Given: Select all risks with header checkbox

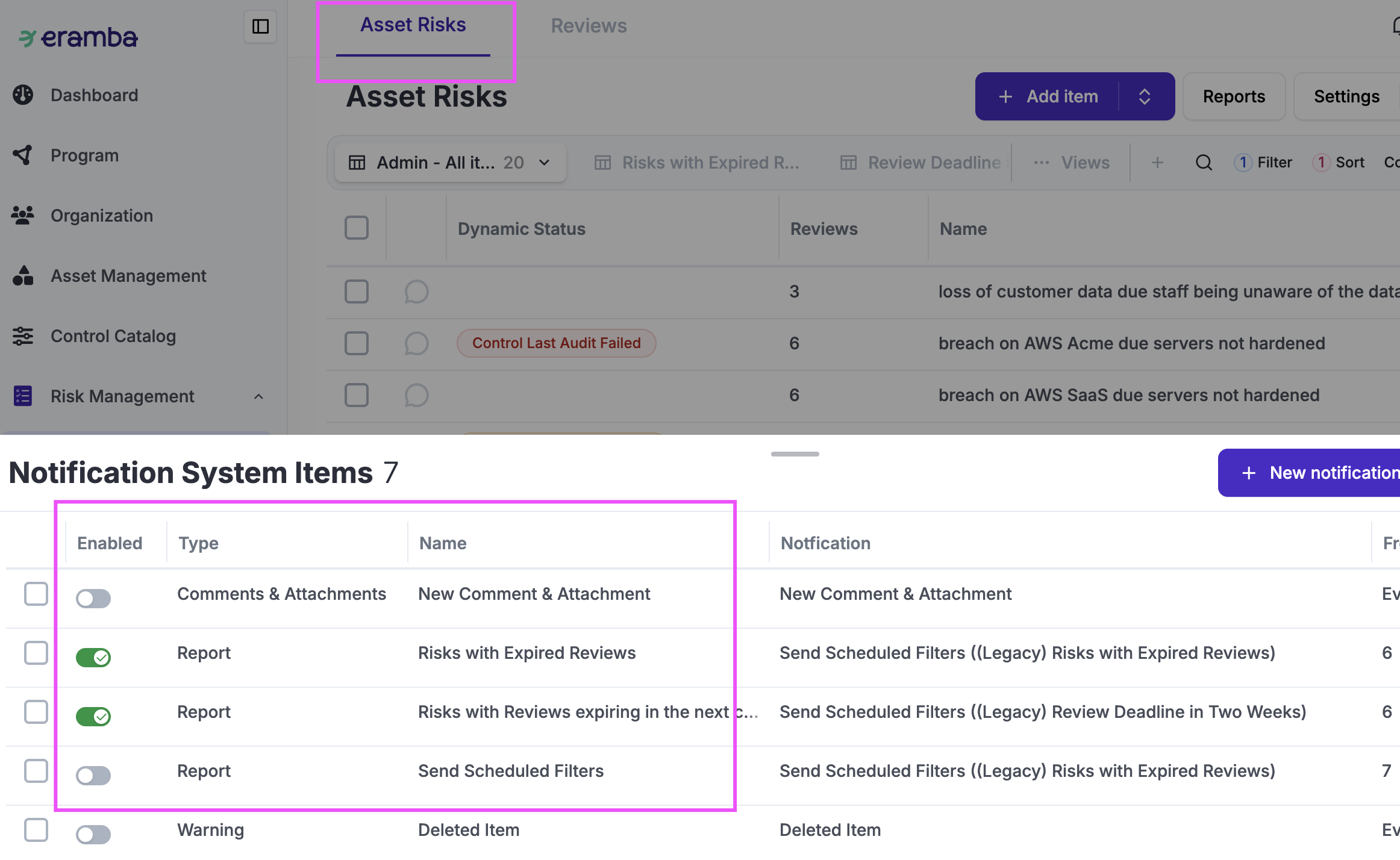Looking at the screenshot, I should [x=357, y=228].
